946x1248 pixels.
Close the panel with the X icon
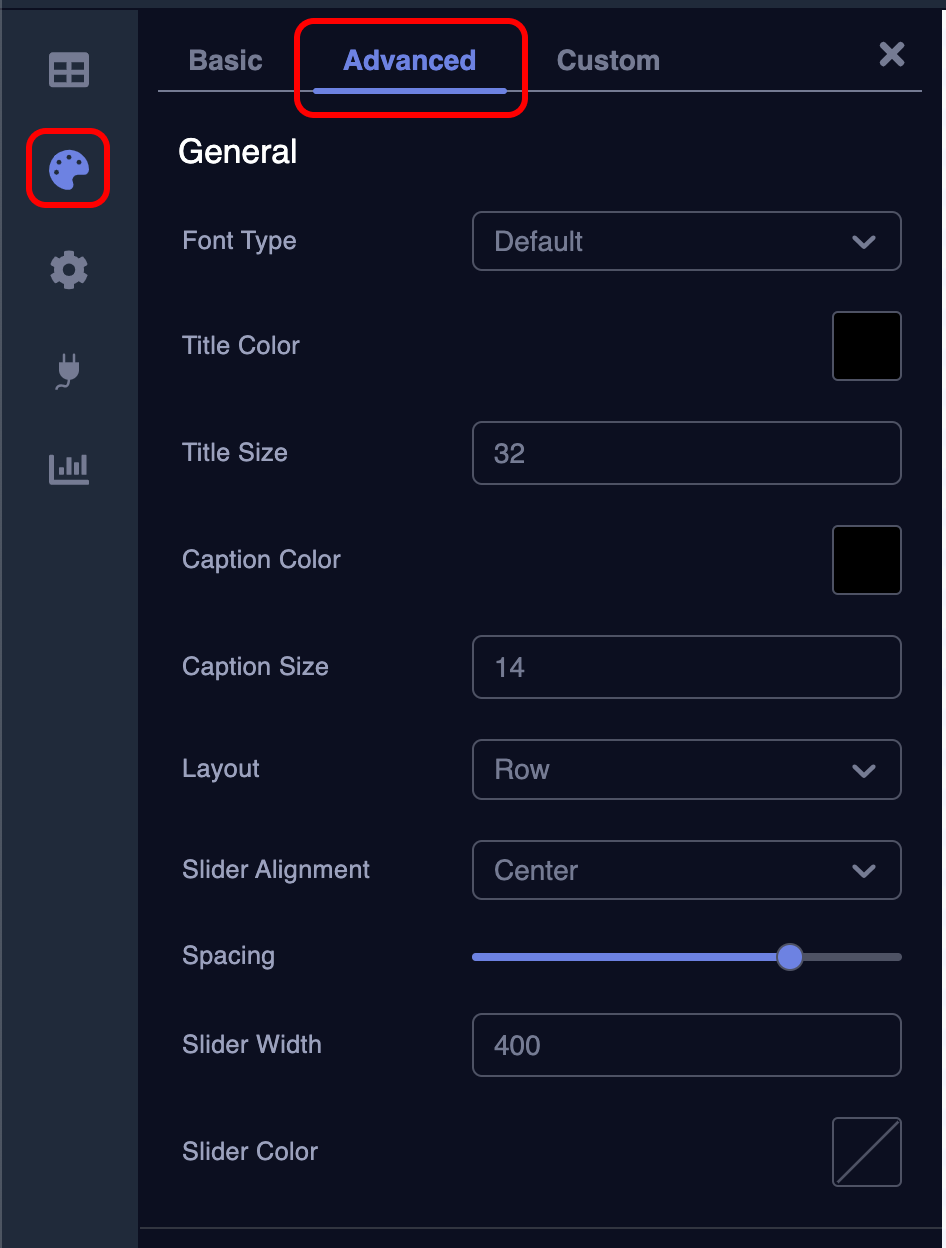(x=891, y=55)
